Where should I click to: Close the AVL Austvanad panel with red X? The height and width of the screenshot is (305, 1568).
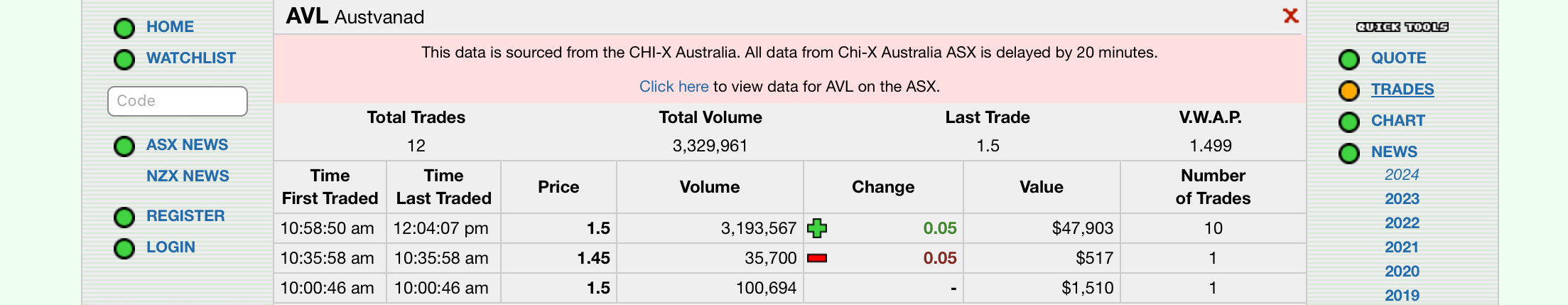tap(1291, 16)
